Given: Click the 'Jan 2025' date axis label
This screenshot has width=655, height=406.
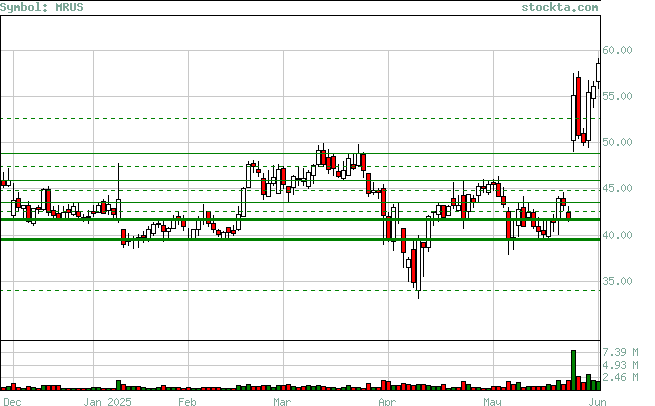Looking at the screenshot, I should (x=107, y=402).
